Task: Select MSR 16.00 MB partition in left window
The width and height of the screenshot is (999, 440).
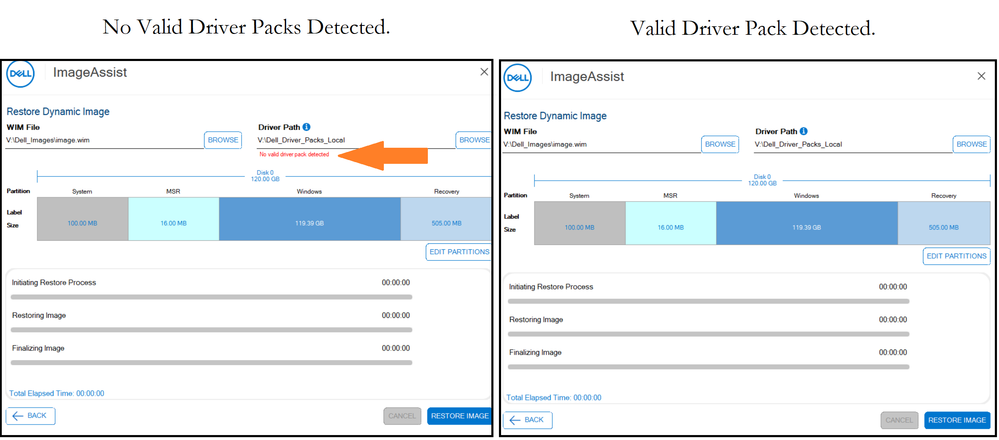Action: point(174,219)
